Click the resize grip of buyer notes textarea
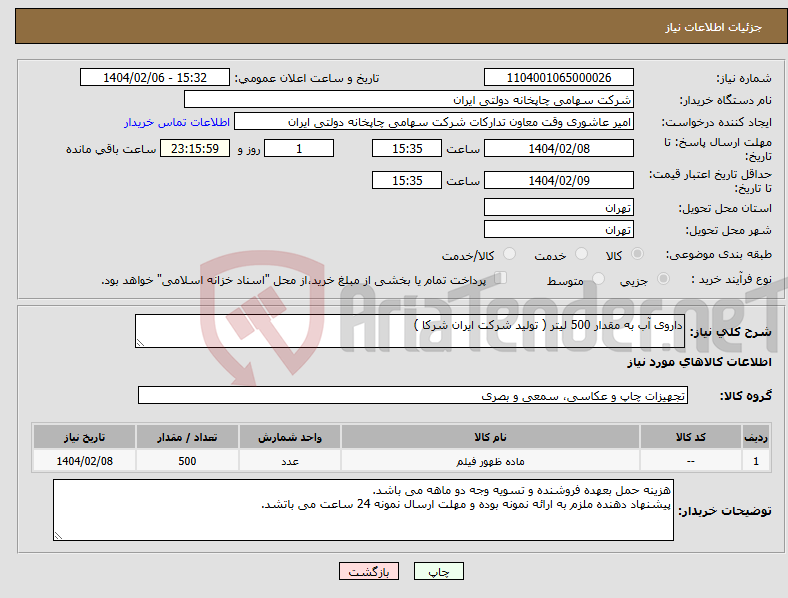Viewport: 788px width, 598px height. [x=58, y=536]
